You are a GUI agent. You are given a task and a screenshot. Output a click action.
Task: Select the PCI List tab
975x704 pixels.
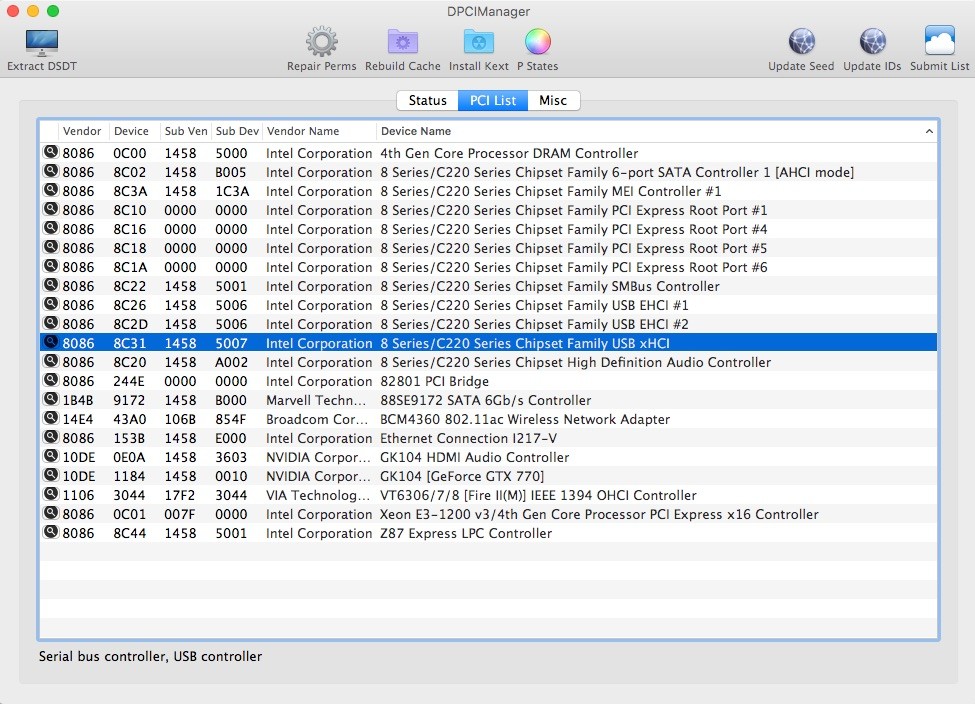click(493, 101)
